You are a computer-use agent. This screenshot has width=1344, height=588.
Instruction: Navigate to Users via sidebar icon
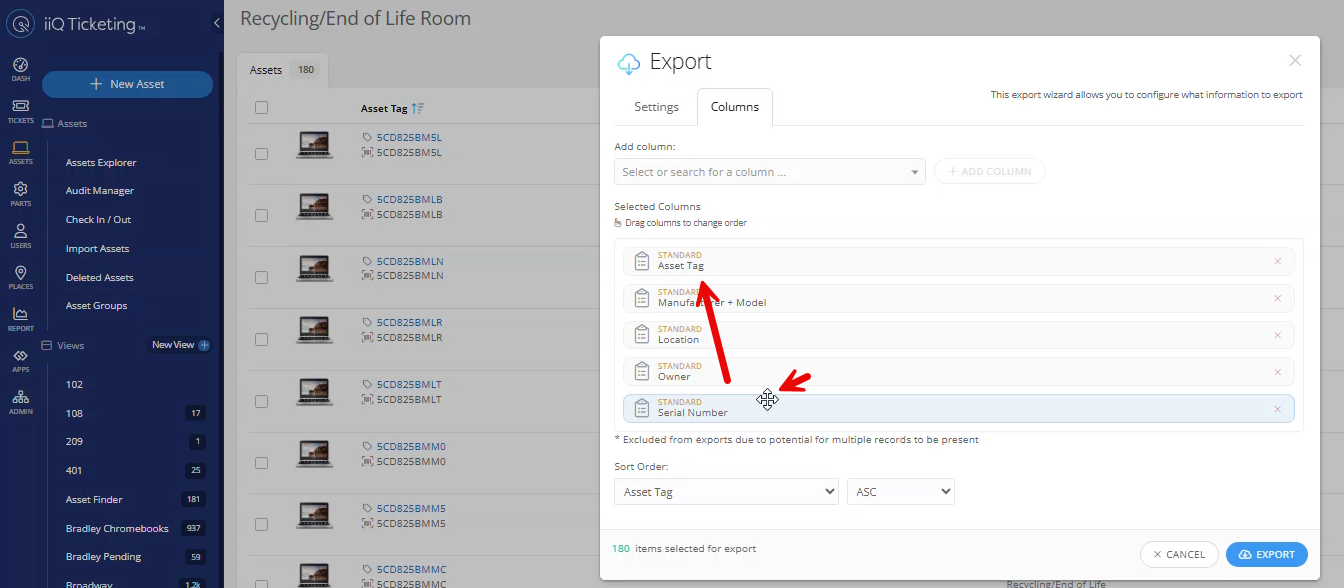click(20, 233)
